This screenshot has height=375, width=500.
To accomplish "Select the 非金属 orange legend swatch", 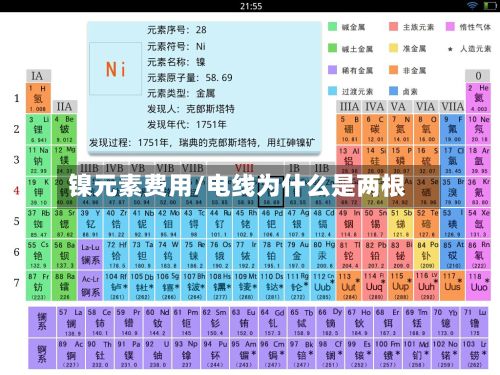I will pyautogui.click(x=394, y=70).
